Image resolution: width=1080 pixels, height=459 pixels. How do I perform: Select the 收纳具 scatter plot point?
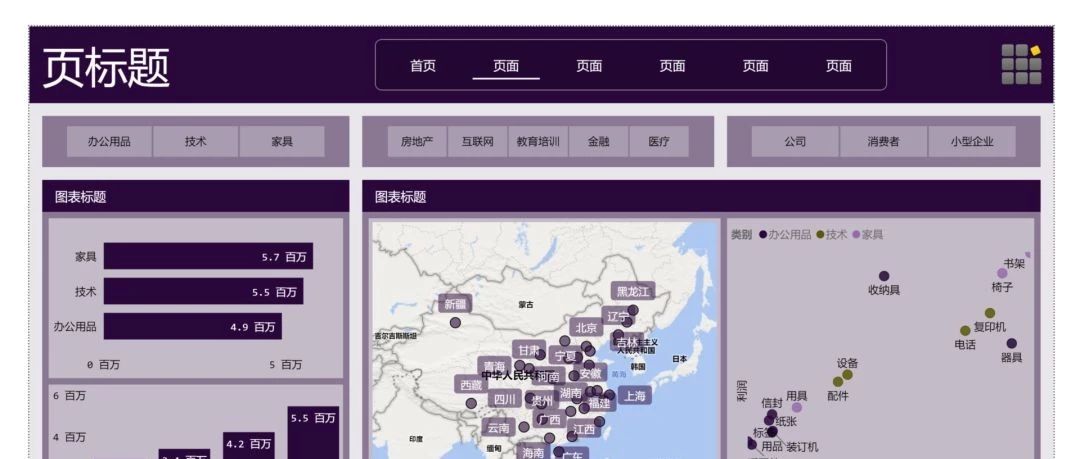[884, 276]
